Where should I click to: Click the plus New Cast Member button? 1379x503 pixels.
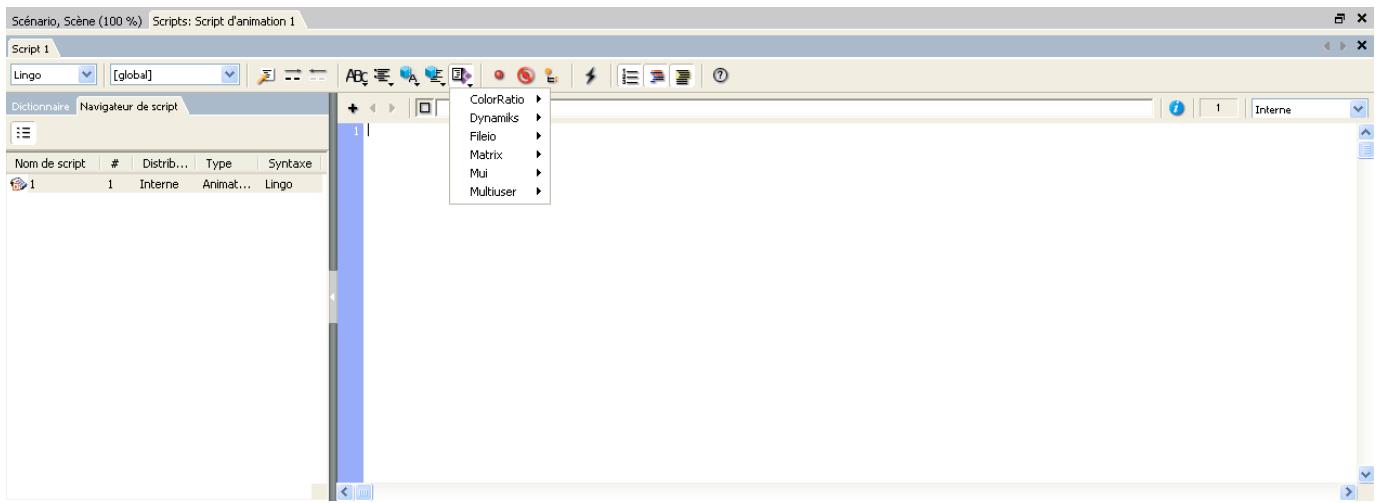(x=354, y=108)
